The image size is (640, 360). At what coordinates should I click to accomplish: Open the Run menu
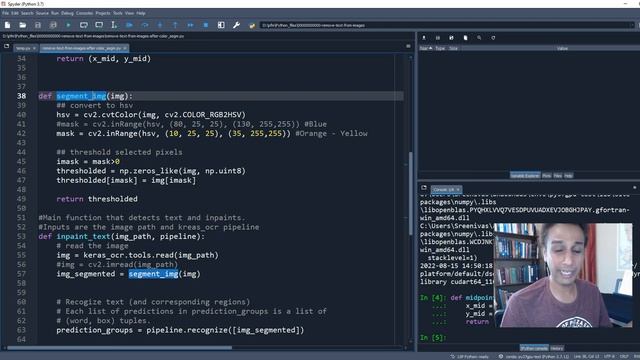(55, 13)
